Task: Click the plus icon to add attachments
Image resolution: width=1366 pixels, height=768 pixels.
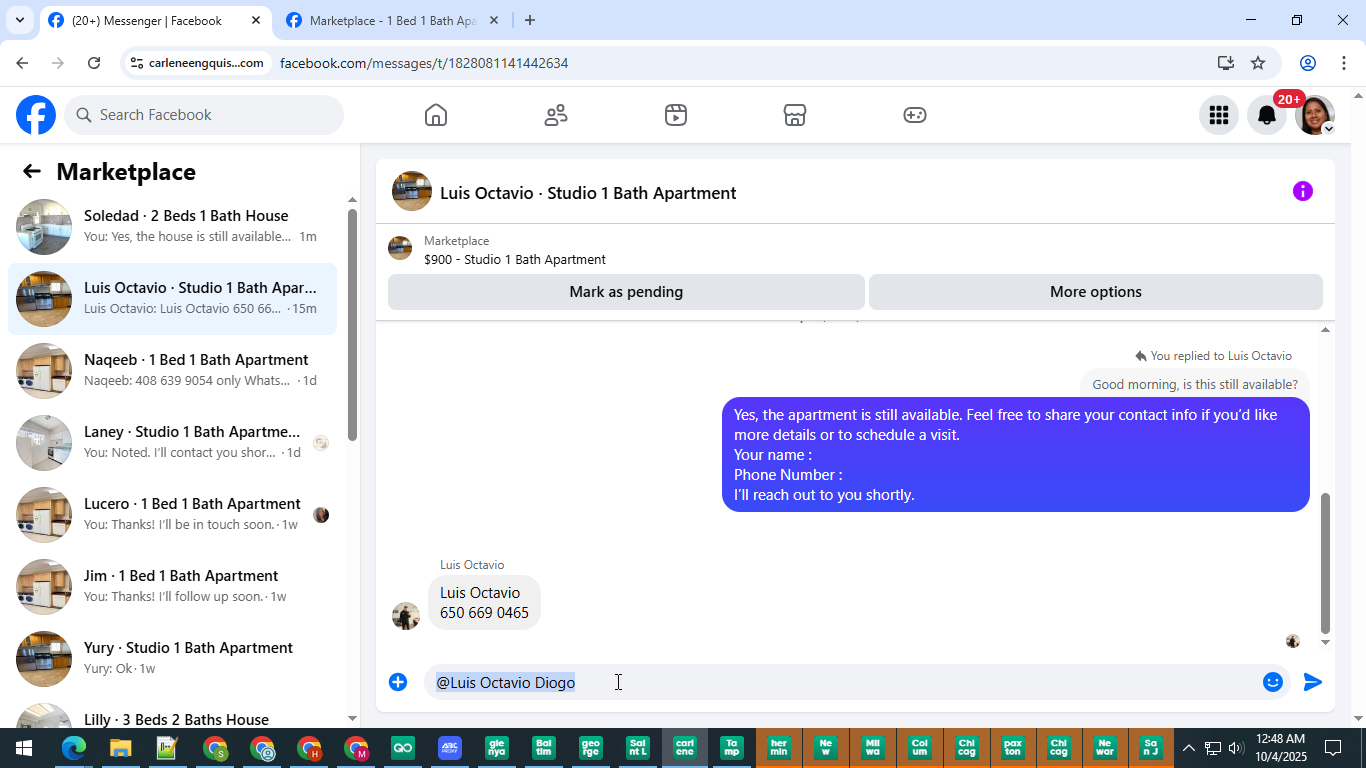Action: pyautogui.click(x=398, y=682)
